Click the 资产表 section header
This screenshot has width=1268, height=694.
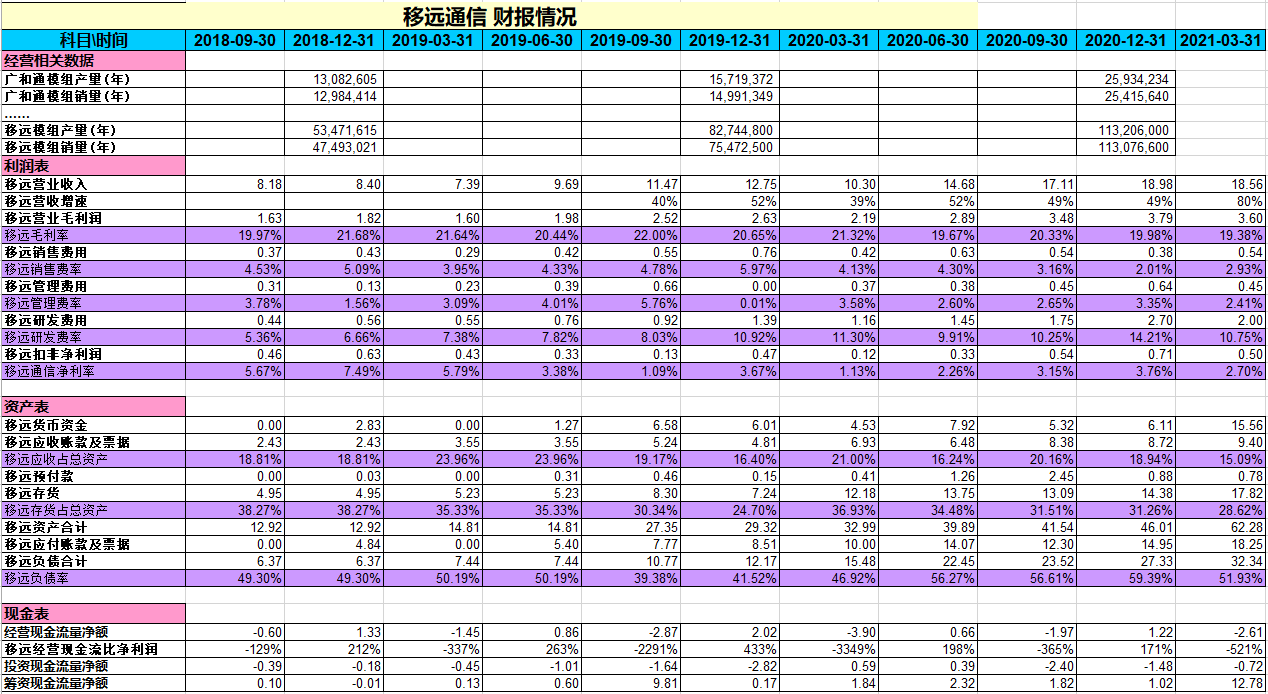[93, 406]
